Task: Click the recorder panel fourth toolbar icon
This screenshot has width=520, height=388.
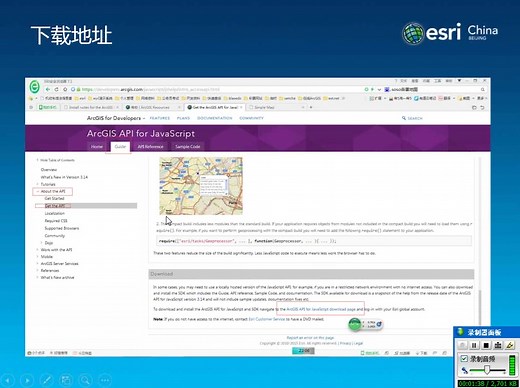Action: point(498,345)
